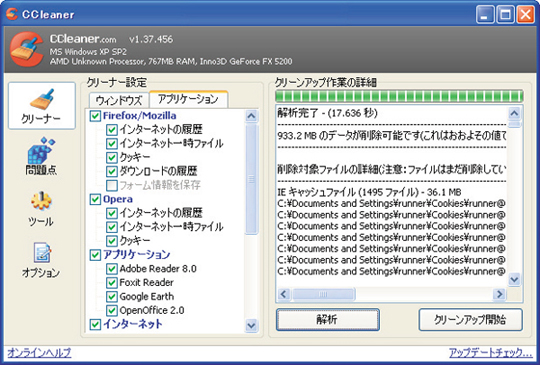
Task: Switch to the ウィンドウズ tab
Action: point(119,100)
